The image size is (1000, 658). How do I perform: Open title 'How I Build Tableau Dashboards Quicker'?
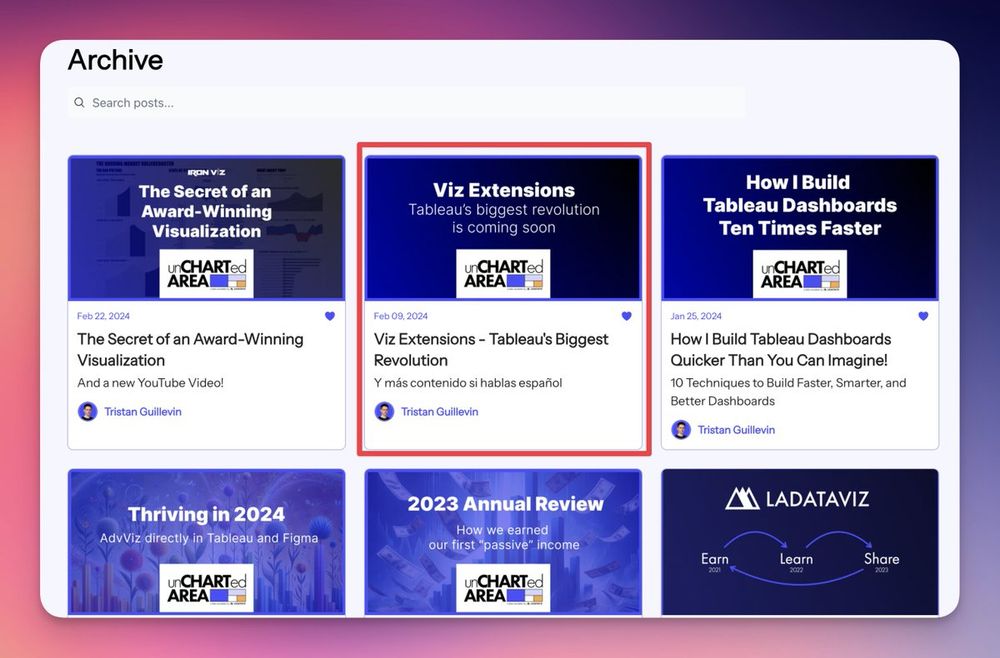(781, 349)
